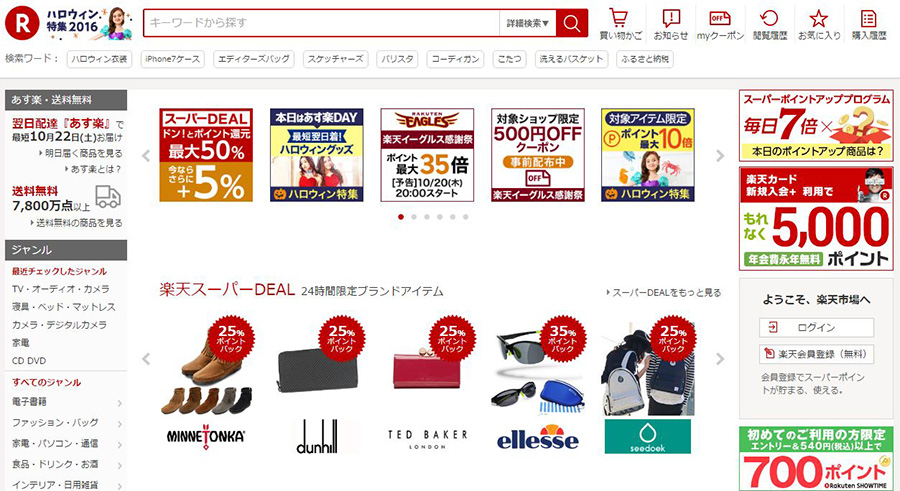Choose the ハロウィン衣装 search keyword tag
The height and width of the screenshot is (491, 900).
click(99, 59)
